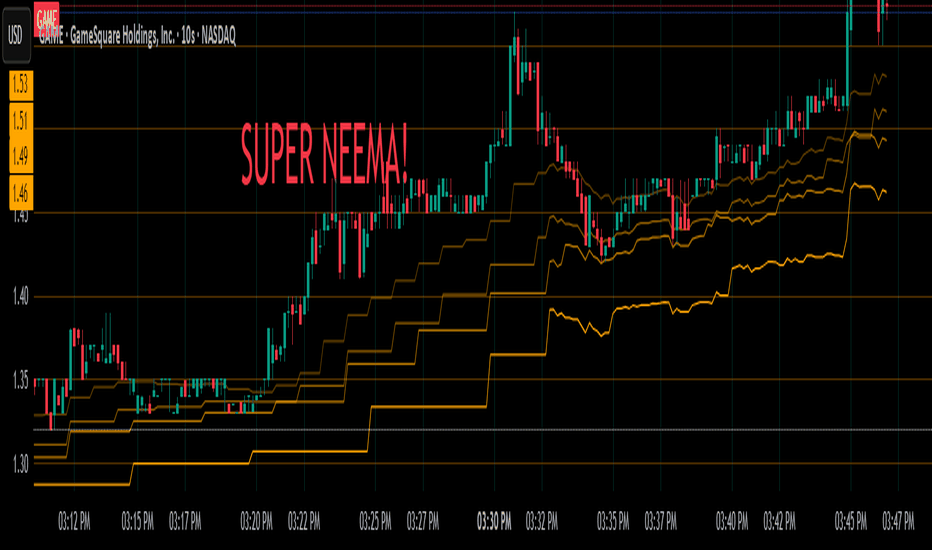932x550 pixels.
Task: Click the red GAME symbol badge
Action: [46, 18]
